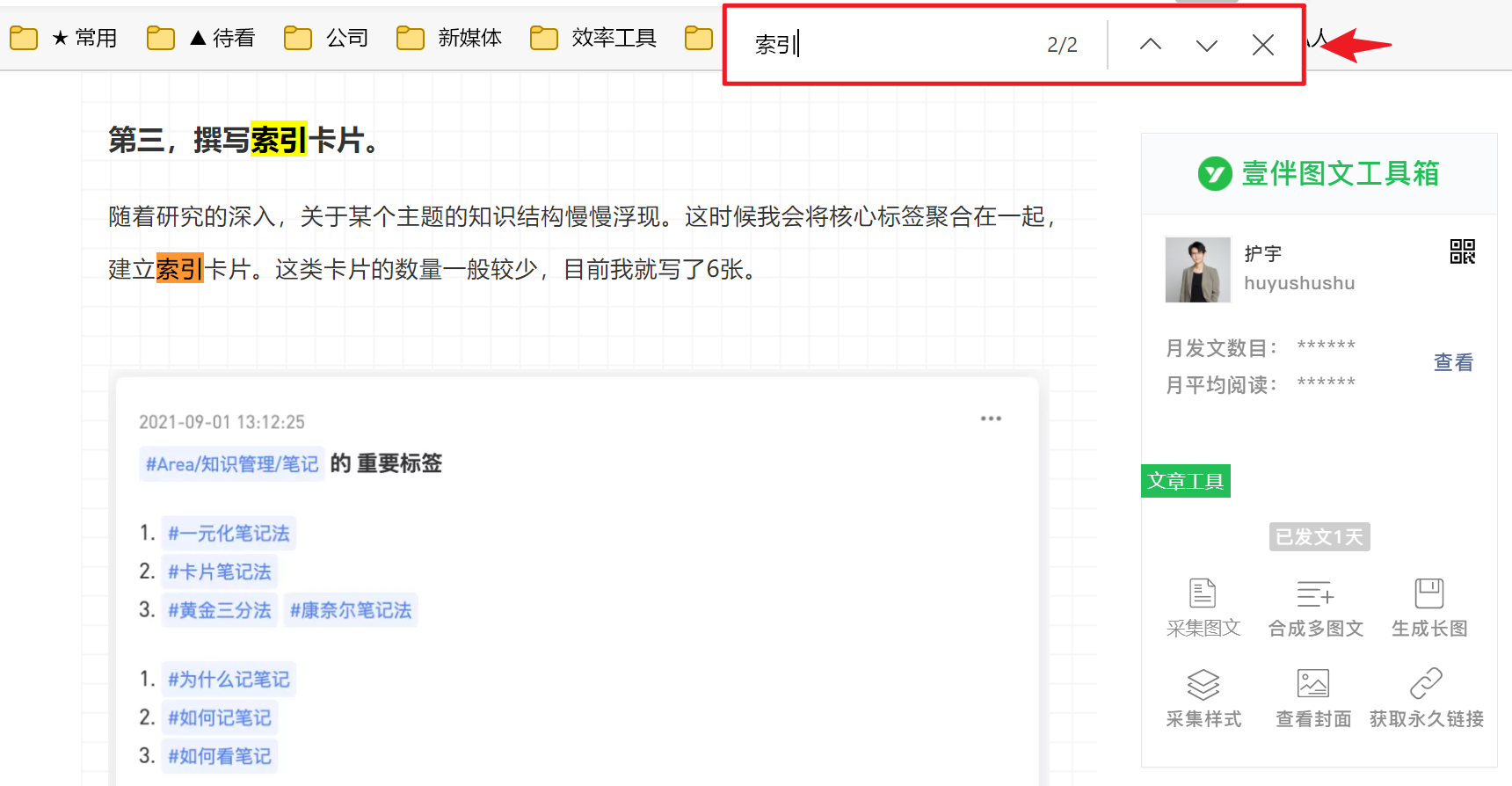Click the 护宇 author avatar
Viewport: 1512px width, 786px height.
(1197, 270)
